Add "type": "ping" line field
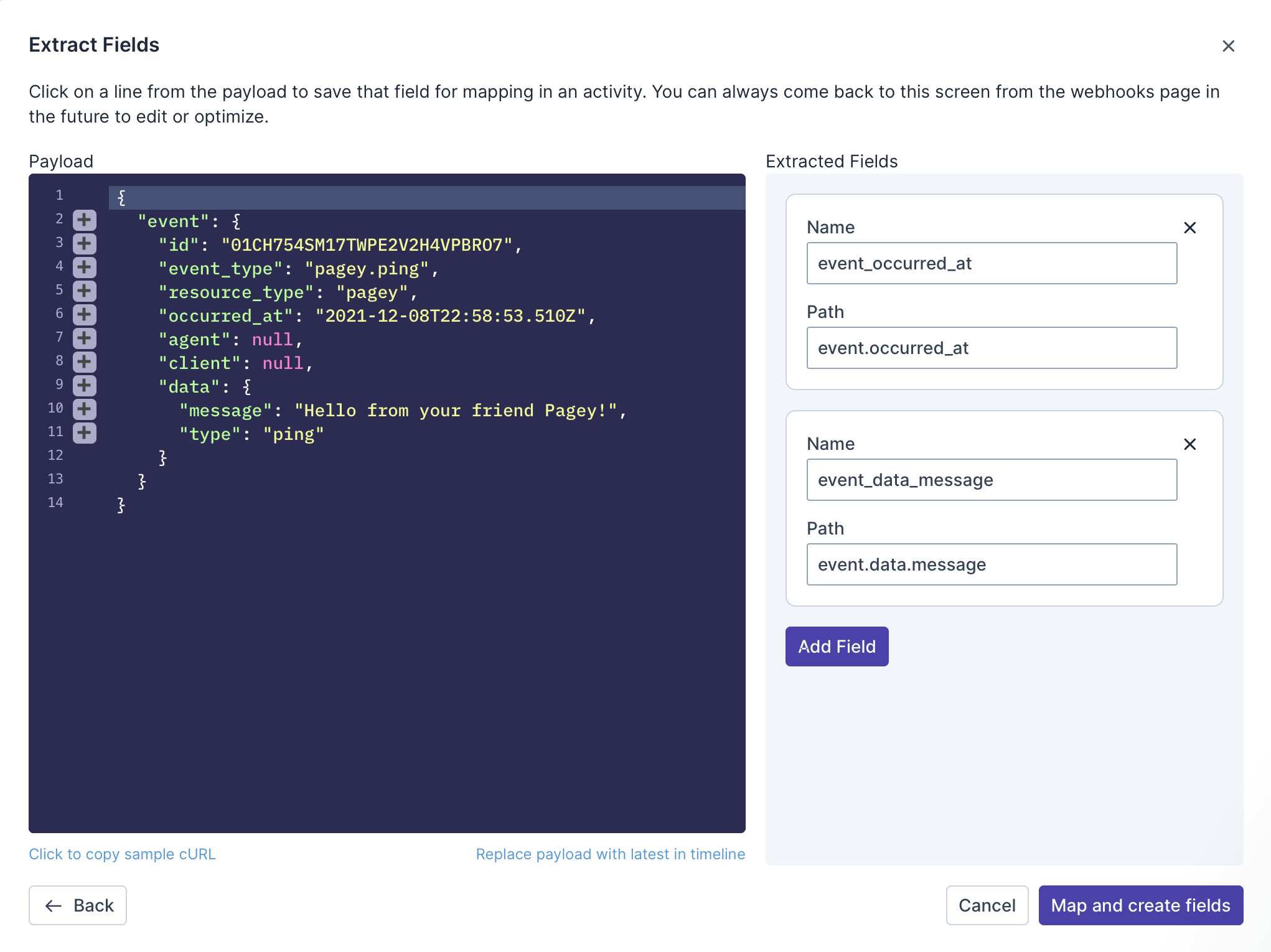Image resolution: width=1271 pixels, height=952 pixels. pos(84,432)
